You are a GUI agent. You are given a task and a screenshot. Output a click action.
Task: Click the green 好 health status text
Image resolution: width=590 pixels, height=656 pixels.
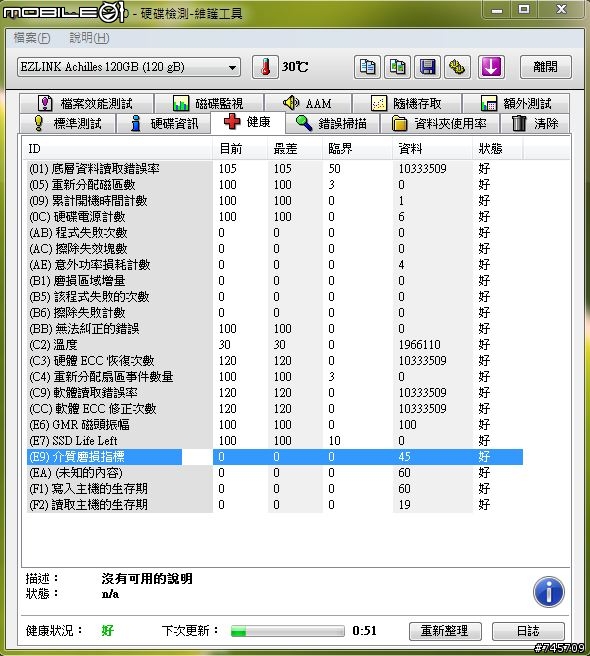click(108, 630)
